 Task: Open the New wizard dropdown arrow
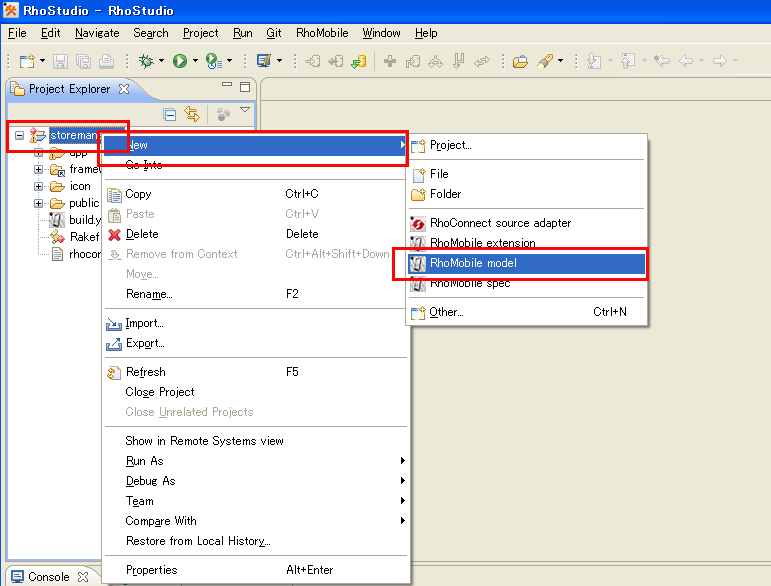click(42, 61)
